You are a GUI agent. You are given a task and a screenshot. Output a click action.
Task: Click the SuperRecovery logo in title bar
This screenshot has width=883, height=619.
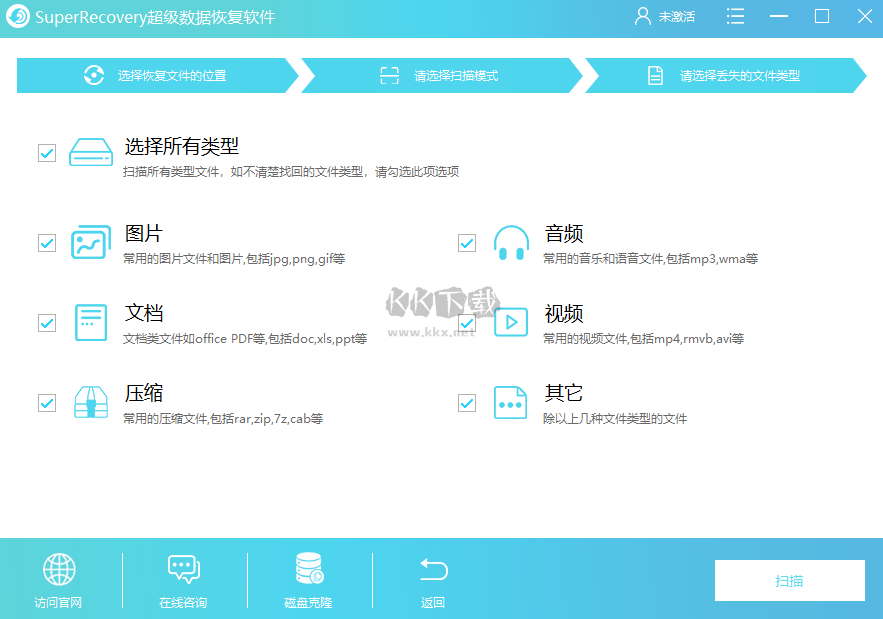(x=18, y=16)
